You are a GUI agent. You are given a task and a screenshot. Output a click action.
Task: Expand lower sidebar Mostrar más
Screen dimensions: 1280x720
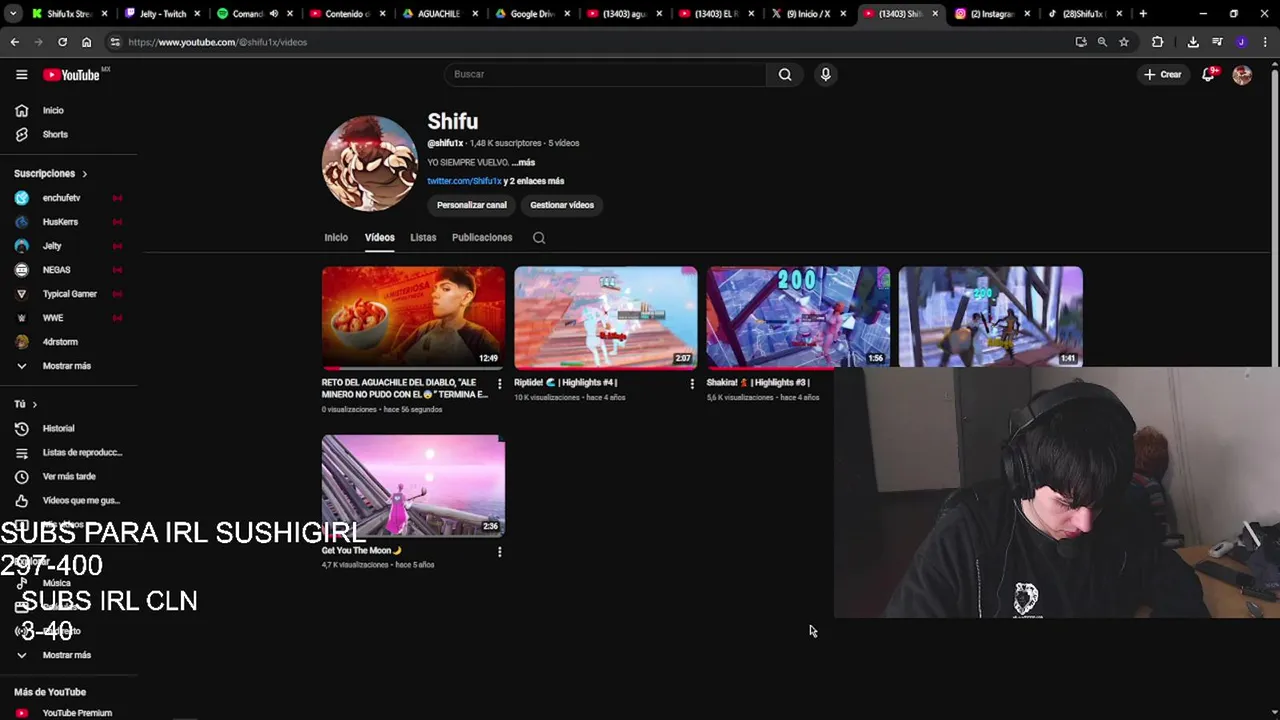tap(68, 655)
